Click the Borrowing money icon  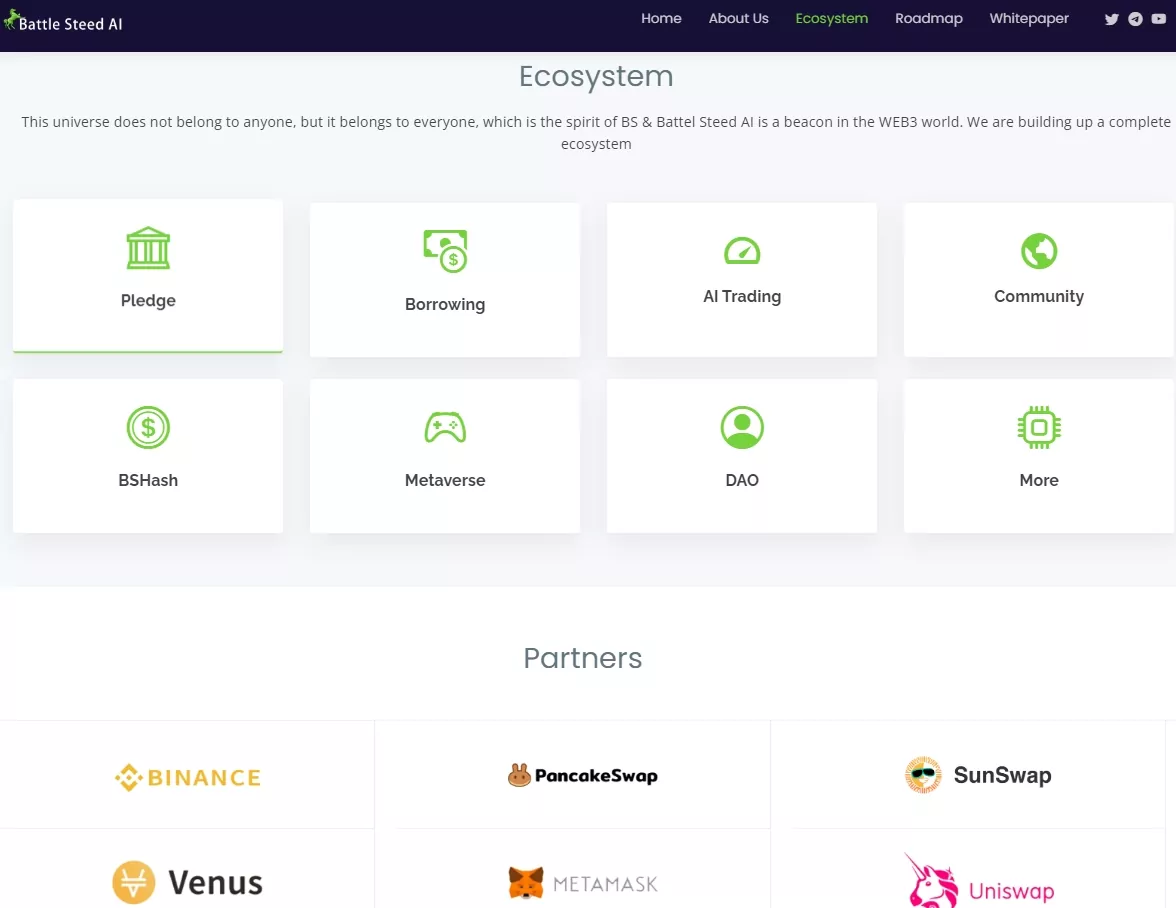[x=446, y=251]
